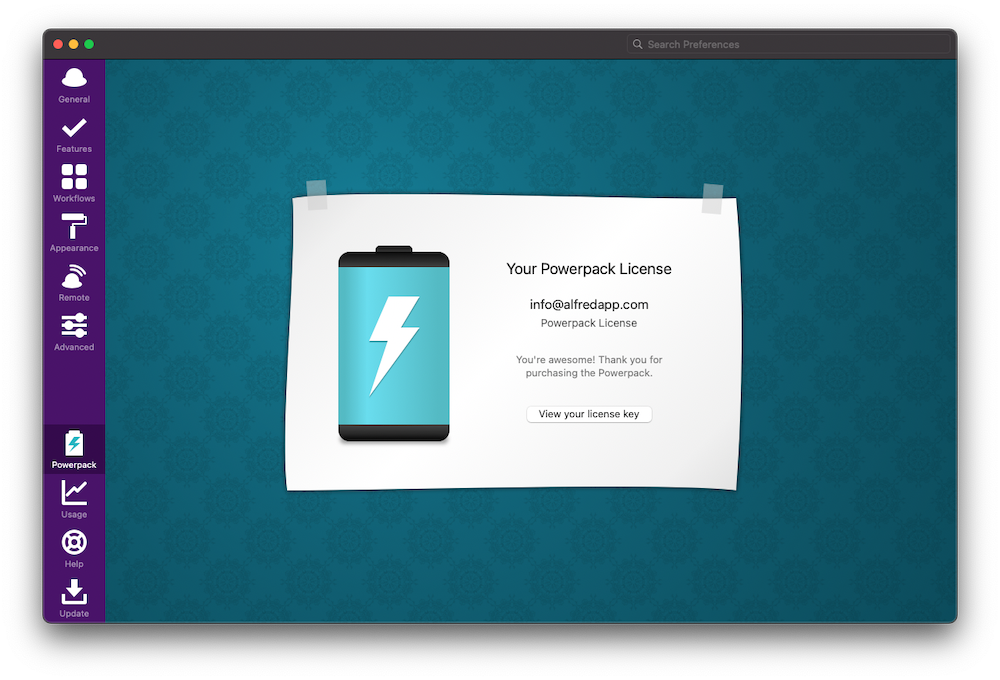Image resolution: width=1000 pixels, height=680 pixels.
Task: Select the Powerpack battery sidebar item
Action: click(74, 445)
